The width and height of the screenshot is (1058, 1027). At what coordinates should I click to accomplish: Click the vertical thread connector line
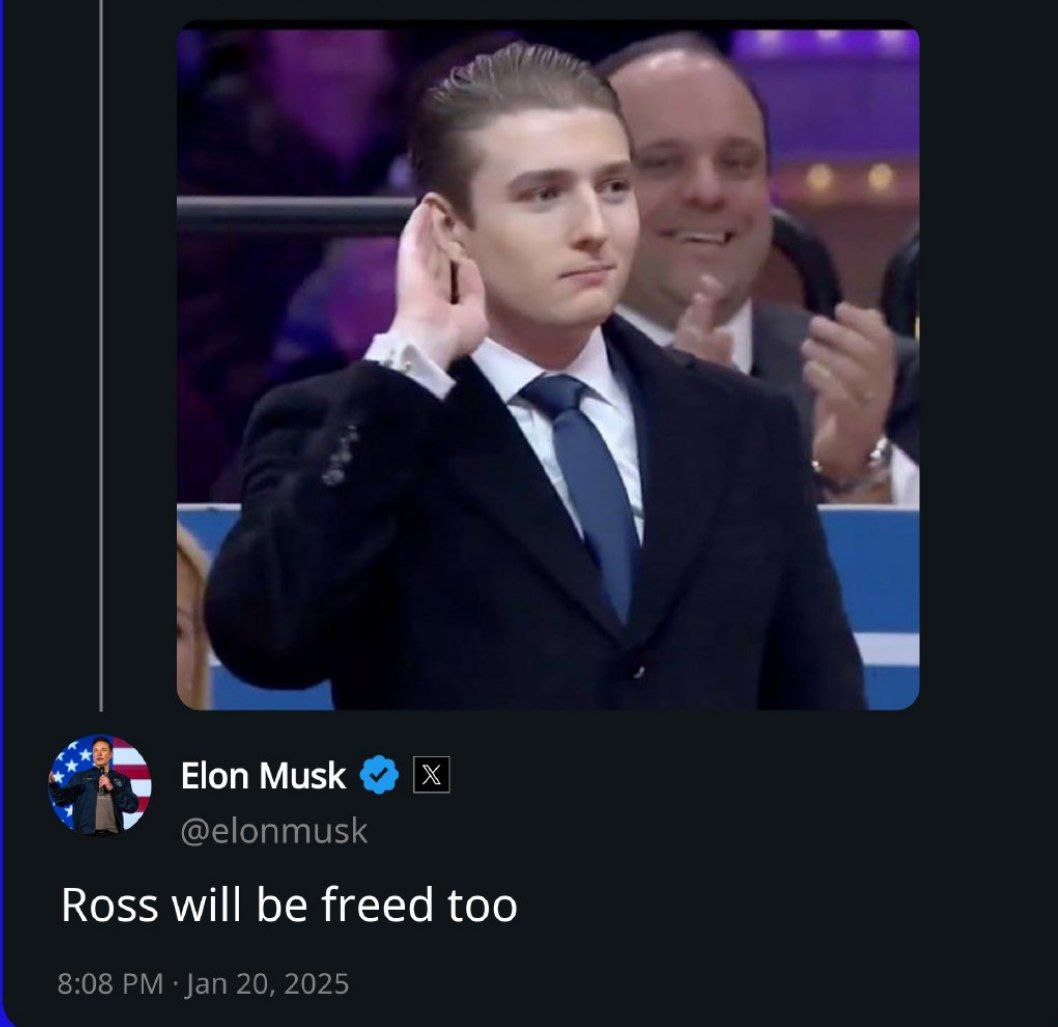101,356
